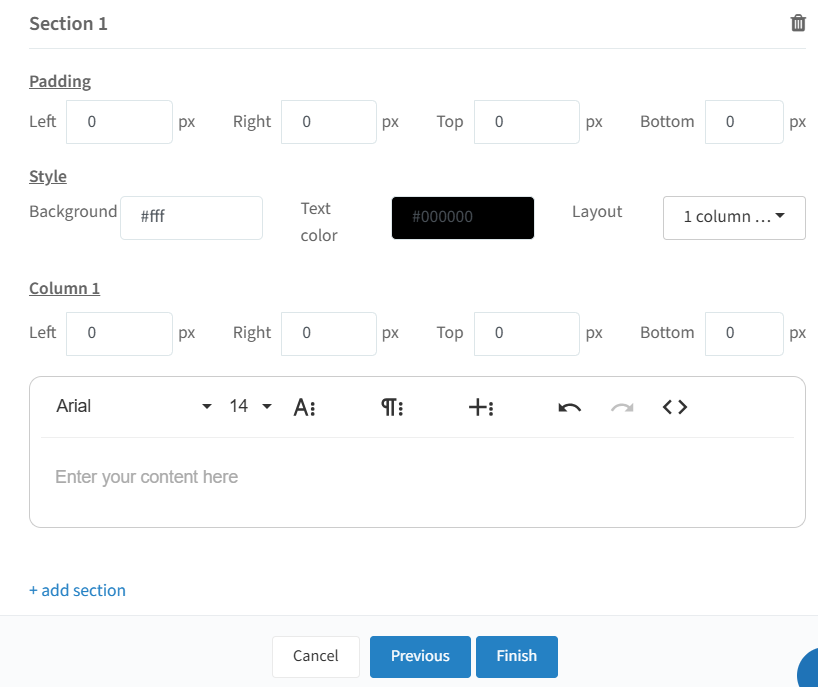818x687 pixels.
Task: Click the Padding Left input field
Action: 119,122
